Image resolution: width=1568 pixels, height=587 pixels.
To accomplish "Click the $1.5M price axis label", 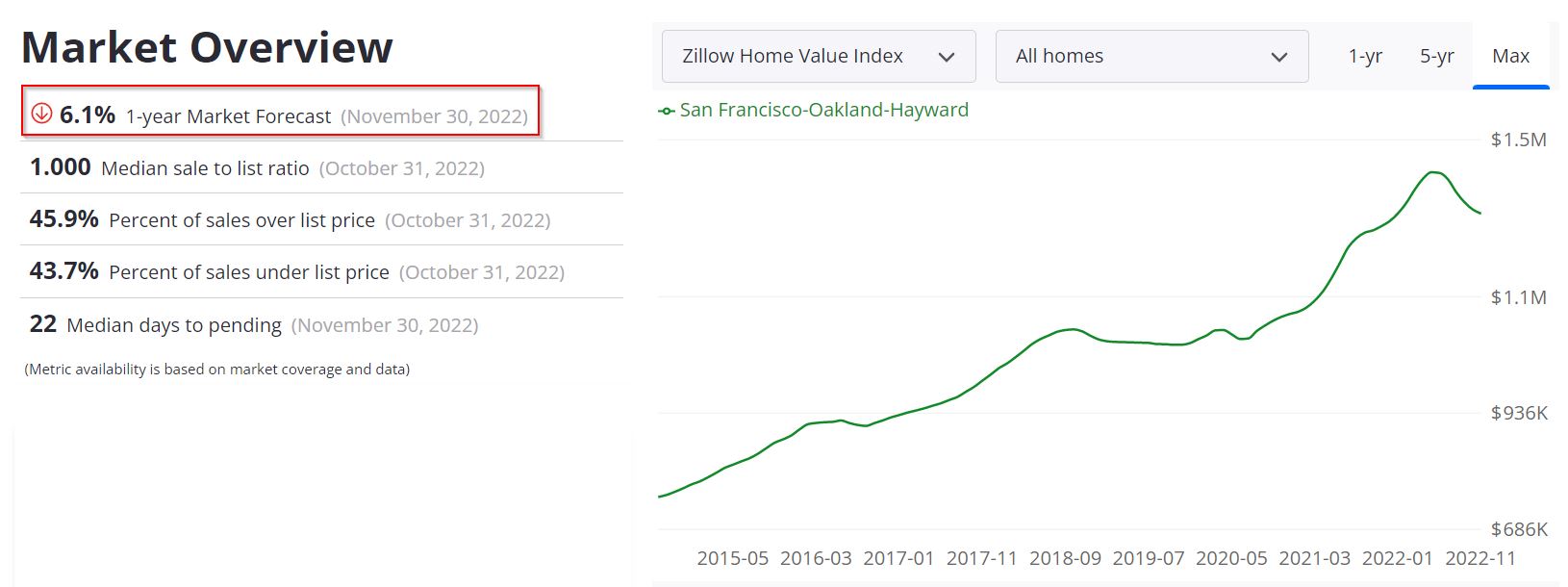I will coord(1517,138).
